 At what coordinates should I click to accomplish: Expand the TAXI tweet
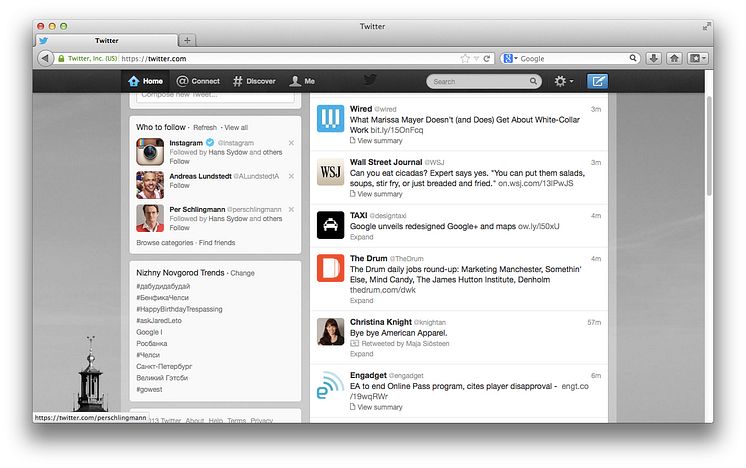pyautogui.click(x=360, y=238)
